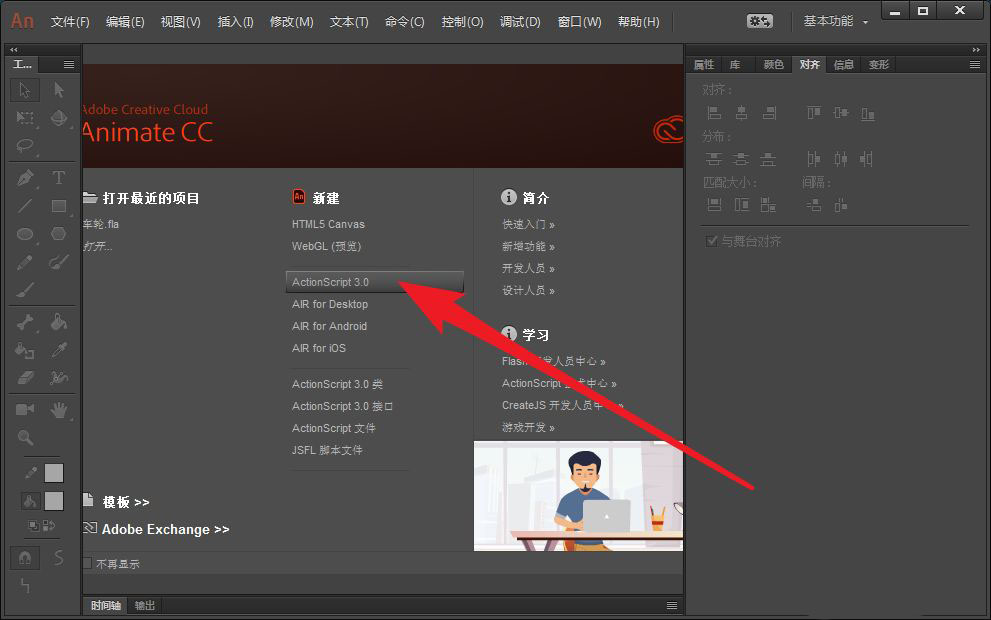Select the Line tool

pos(25,206)
